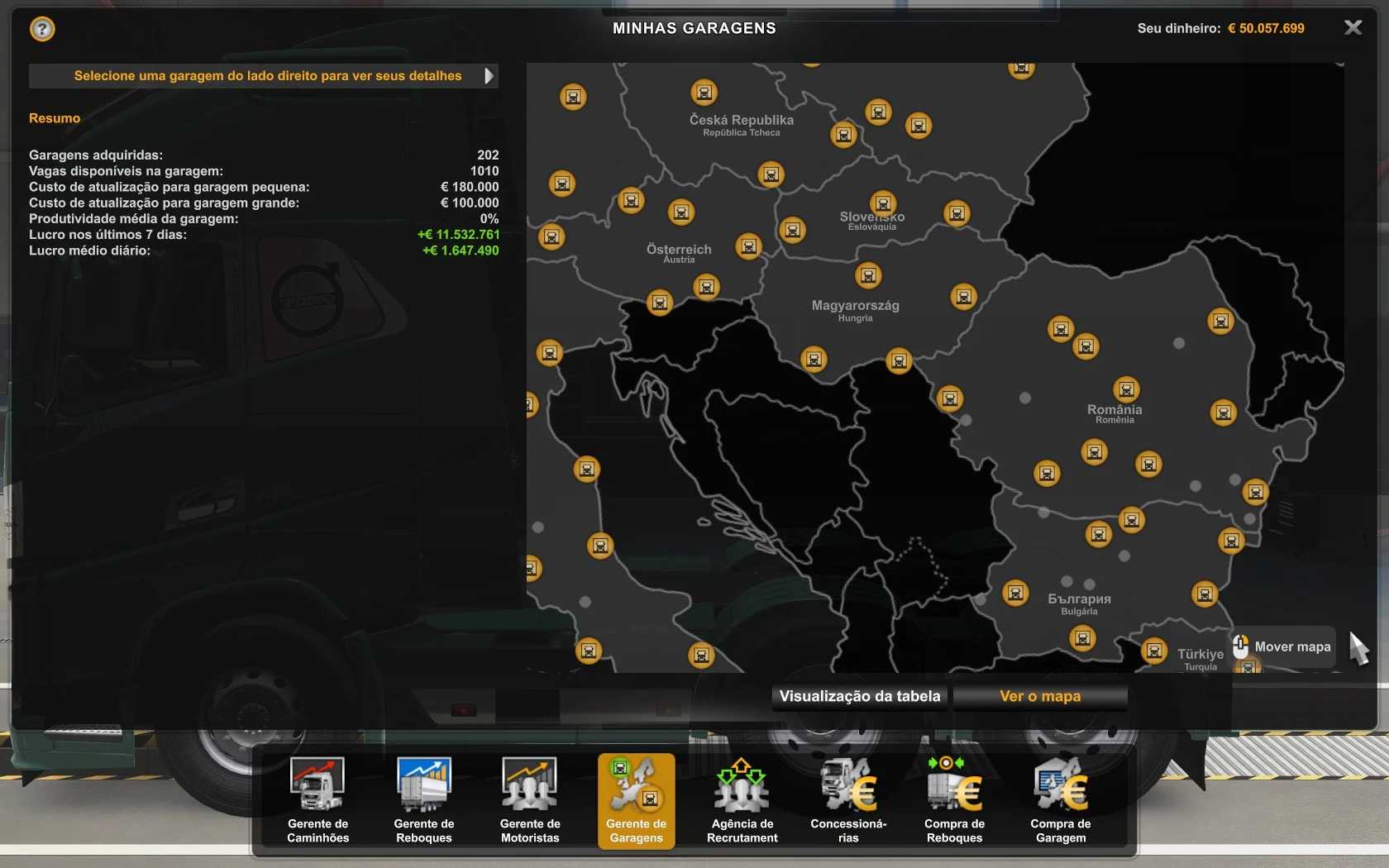Screen dimensions: 1389x868
Task: Select garage marker above Magyarország label
Action: 868,275
